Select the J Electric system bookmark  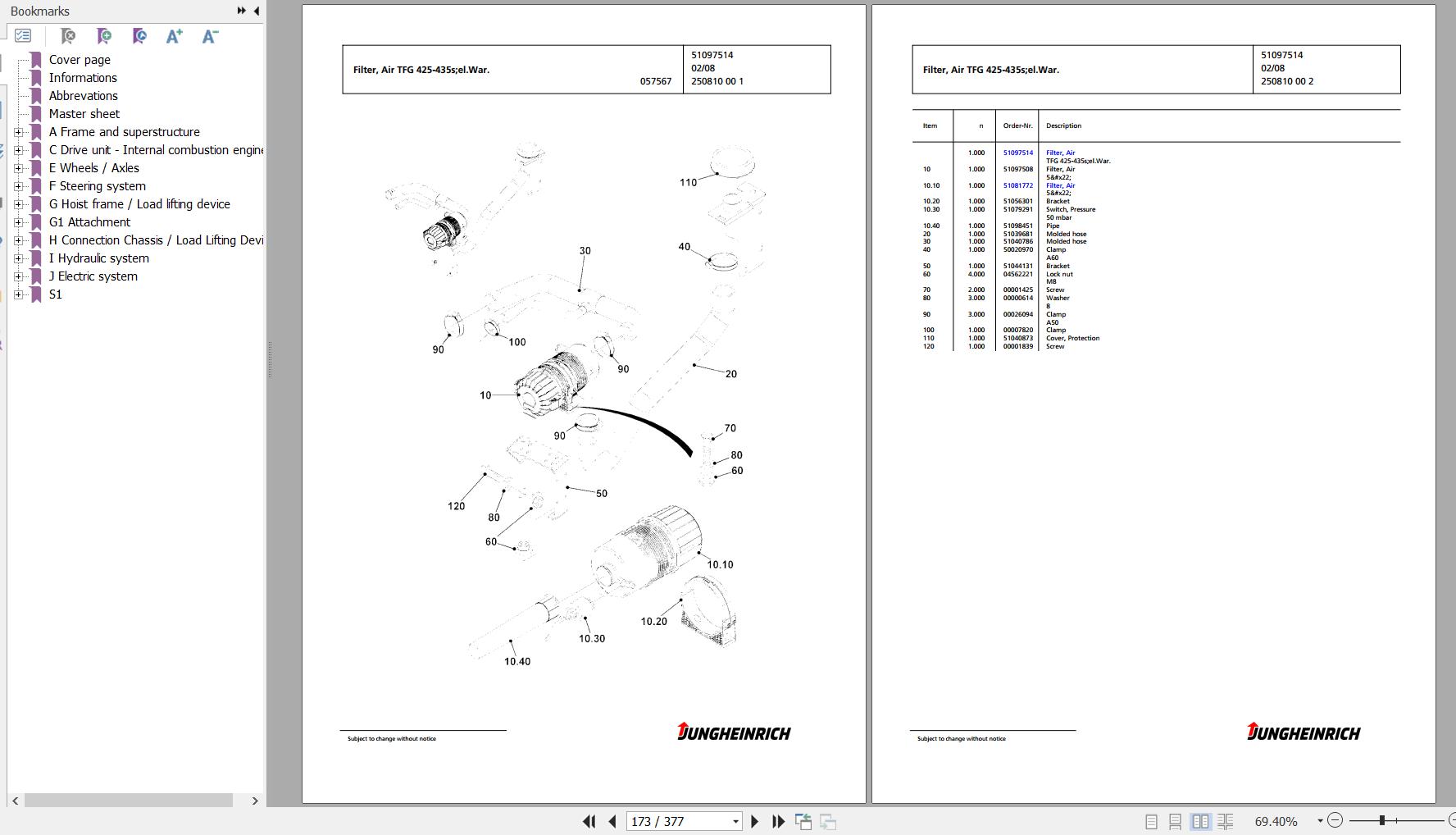tap(93, 276)
